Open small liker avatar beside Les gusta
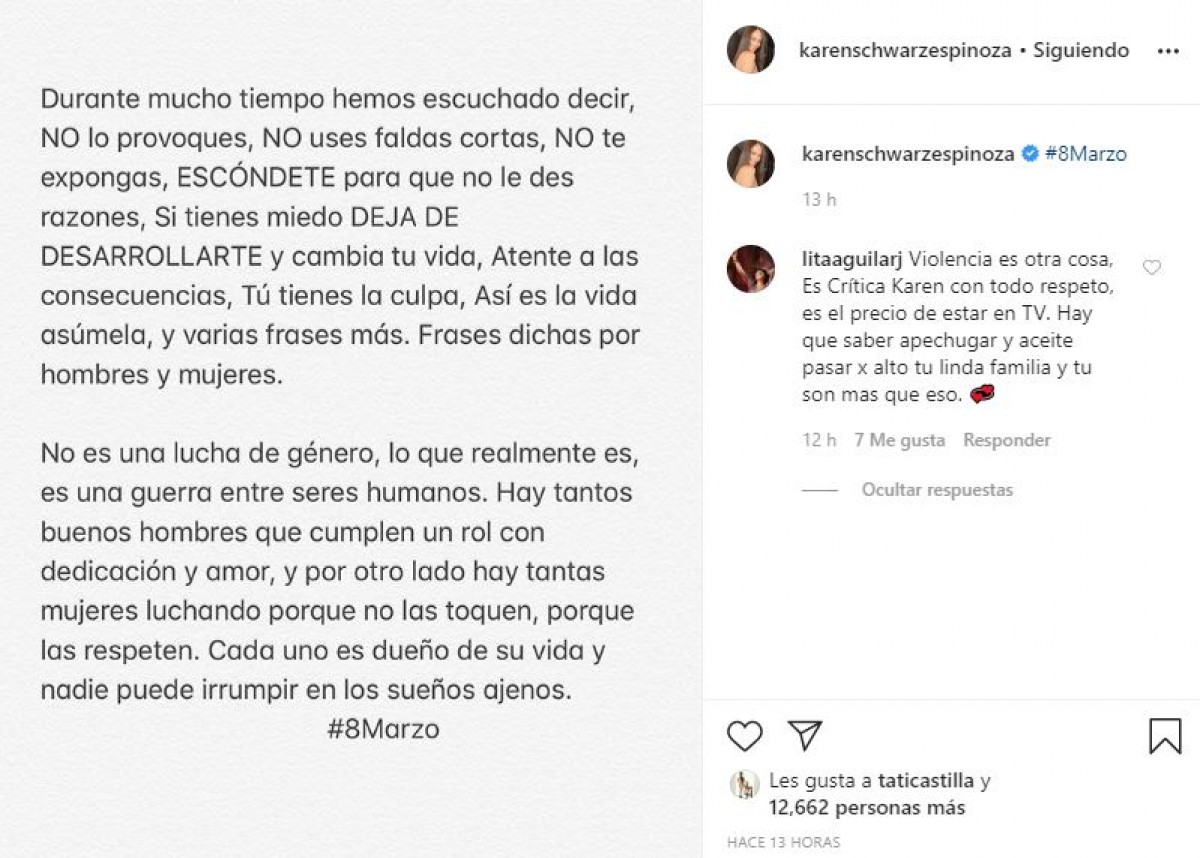Viewport: 1200px width, 858px height. point(744,785)
